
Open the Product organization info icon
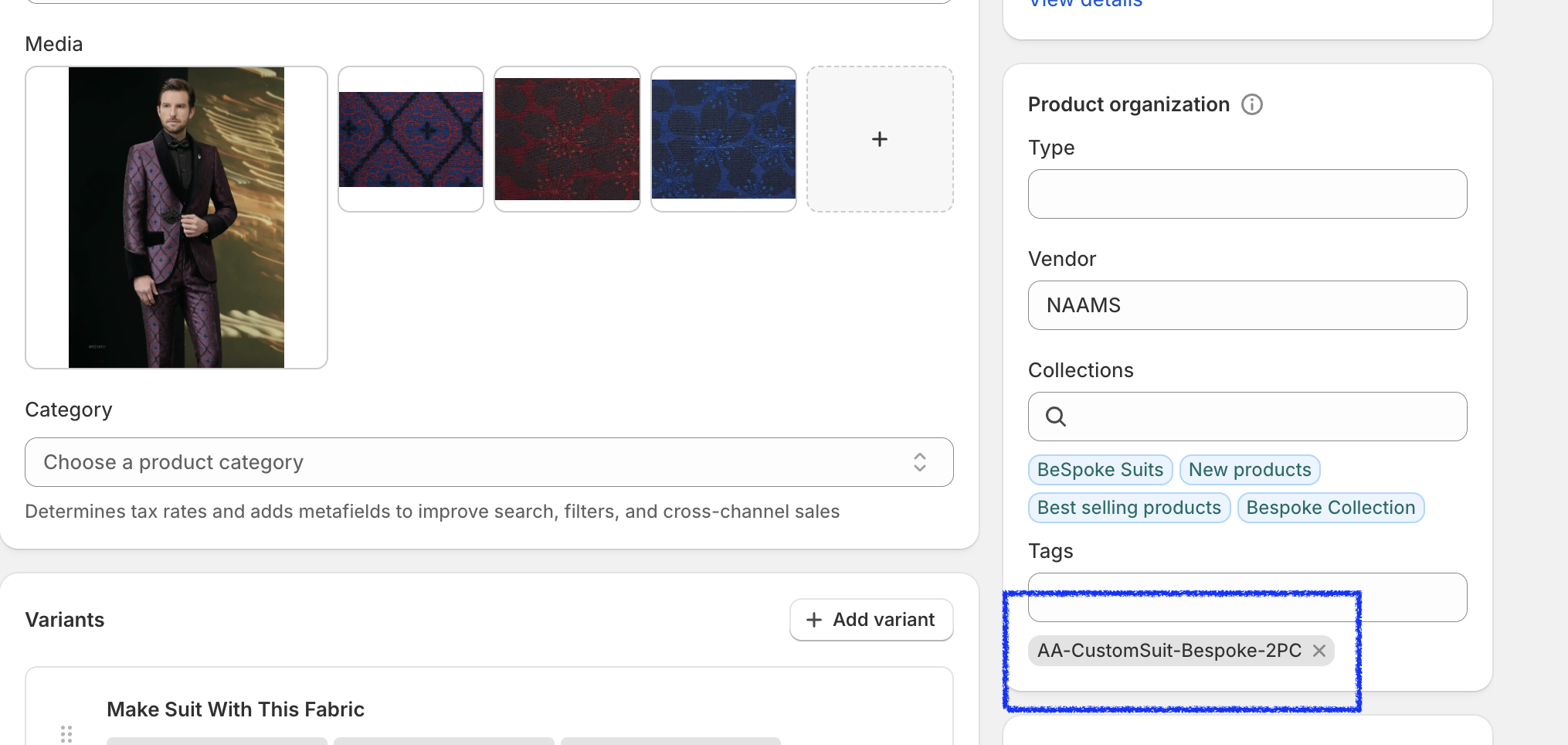pos(1251,104)
